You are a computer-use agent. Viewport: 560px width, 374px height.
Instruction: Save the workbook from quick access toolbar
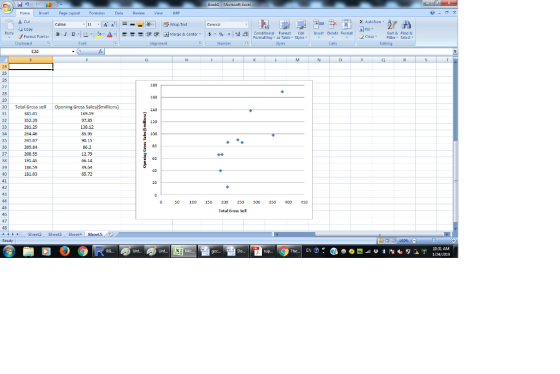20,5
